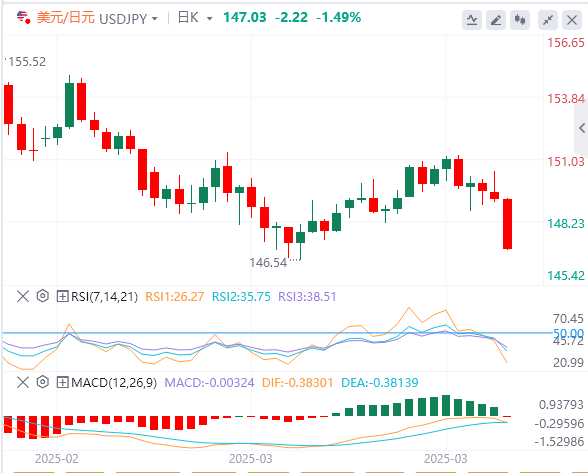Image resolution: width=588 pixels, height=473 pixels.
Task: Select the drawing pencil tool
Action: click(x=496, y=20)
